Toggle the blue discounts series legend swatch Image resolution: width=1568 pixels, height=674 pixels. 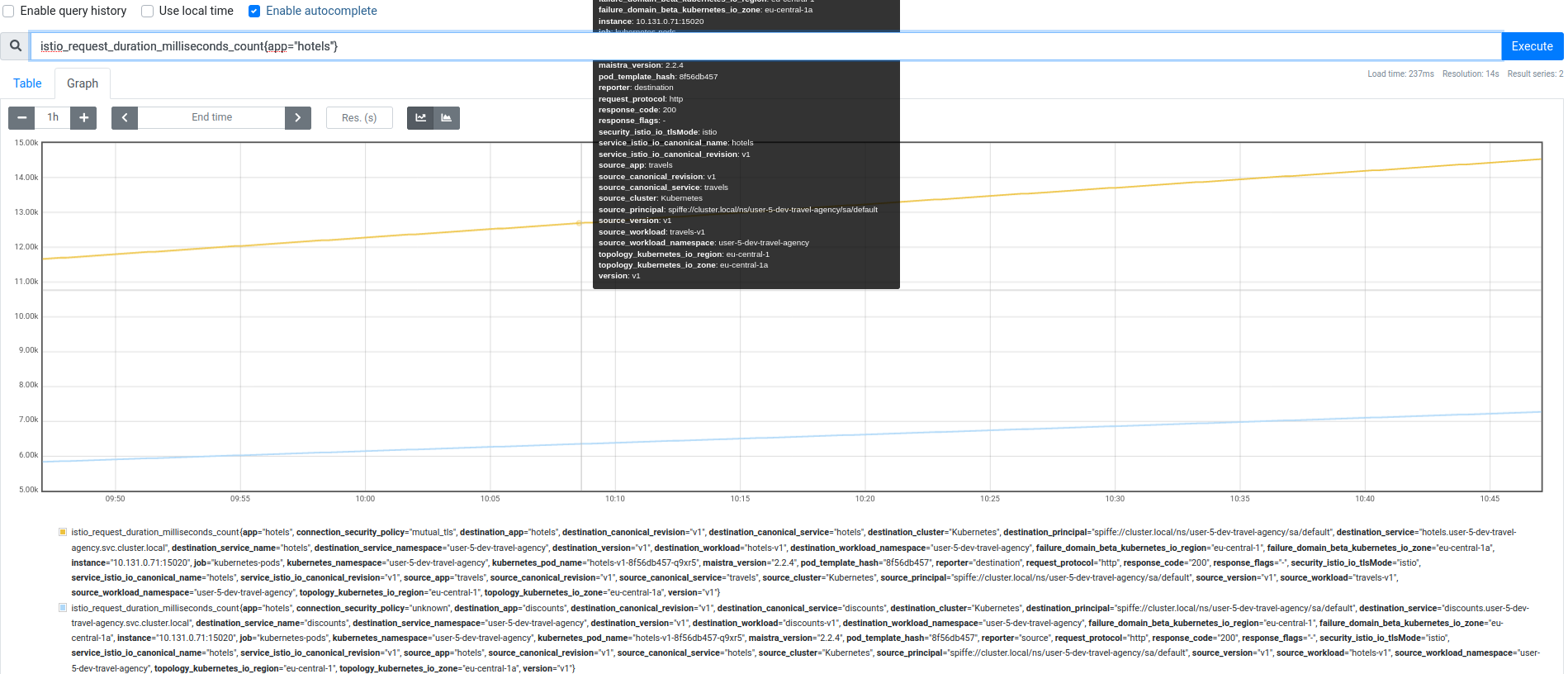pos(63,608)
